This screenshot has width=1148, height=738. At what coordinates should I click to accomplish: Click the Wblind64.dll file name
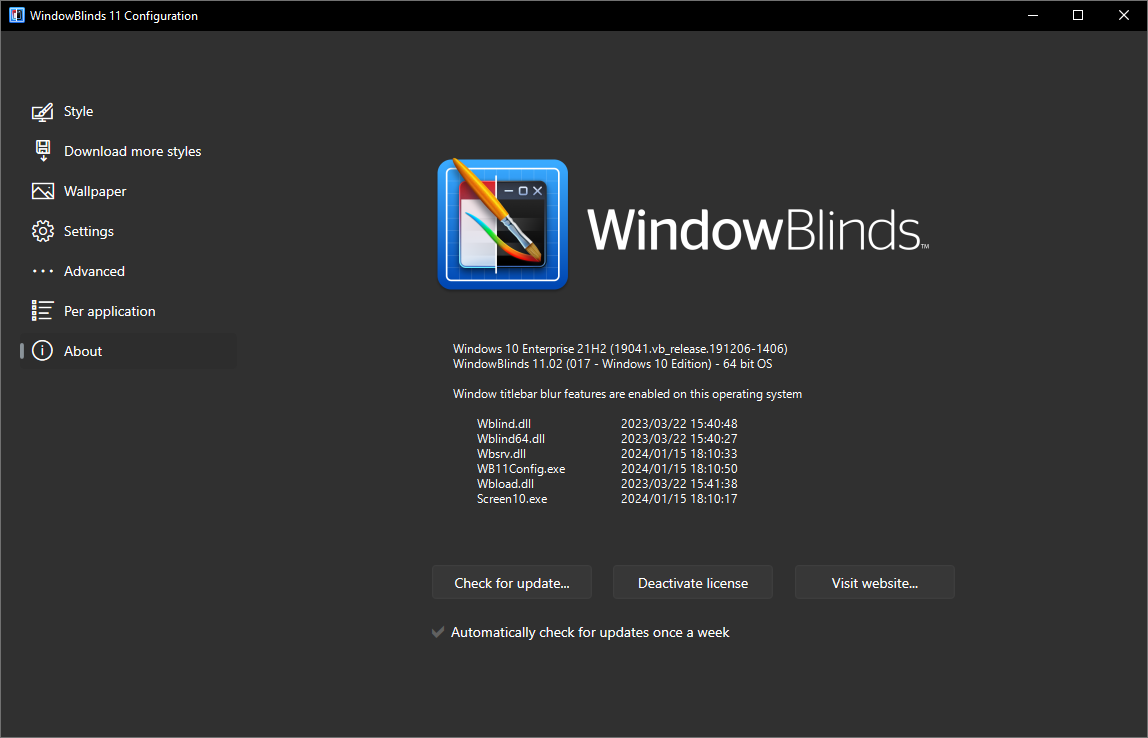coord(511,439)
